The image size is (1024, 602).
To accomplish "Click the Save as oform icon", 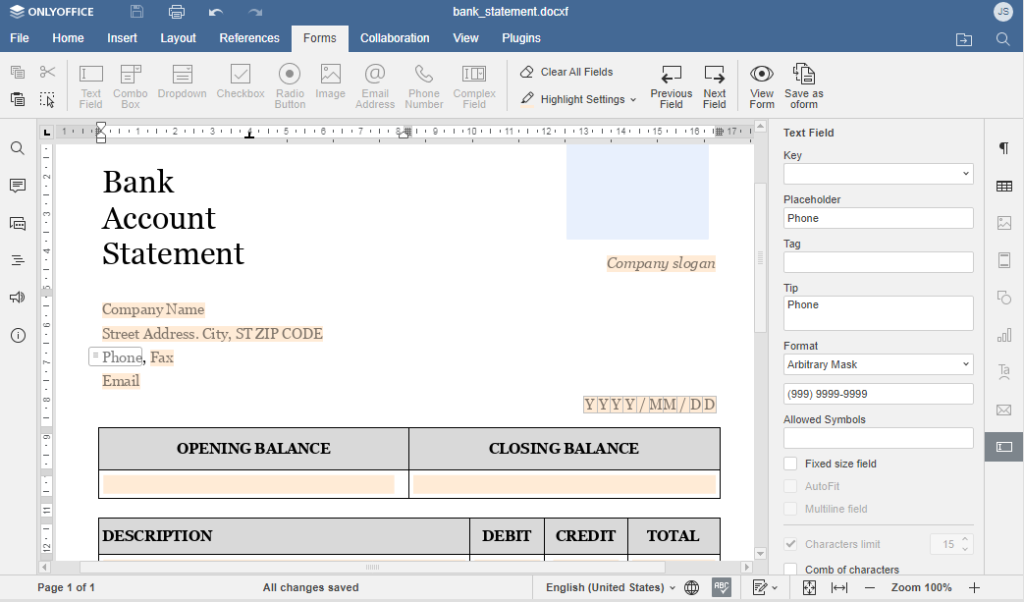I will click(x=803, y=85).
